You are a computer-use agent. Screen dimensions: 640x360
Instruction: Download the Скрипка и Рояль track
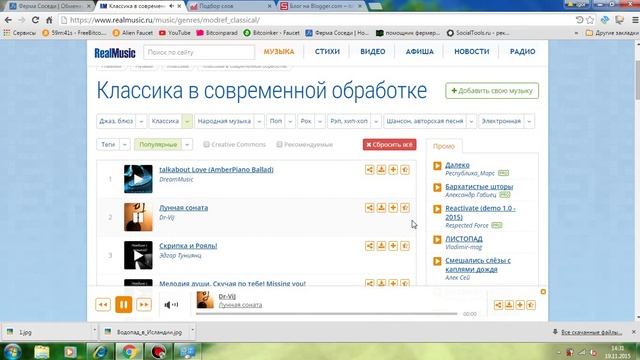pos(381,246)
